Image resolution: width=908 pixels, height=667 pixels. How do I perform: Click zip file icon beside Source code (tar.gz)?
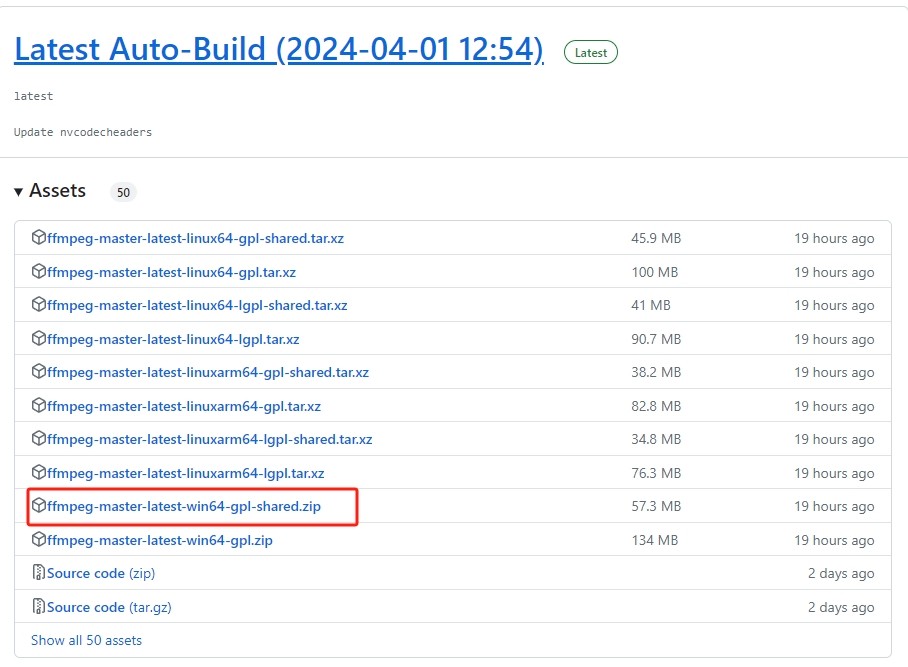[38, 606]
